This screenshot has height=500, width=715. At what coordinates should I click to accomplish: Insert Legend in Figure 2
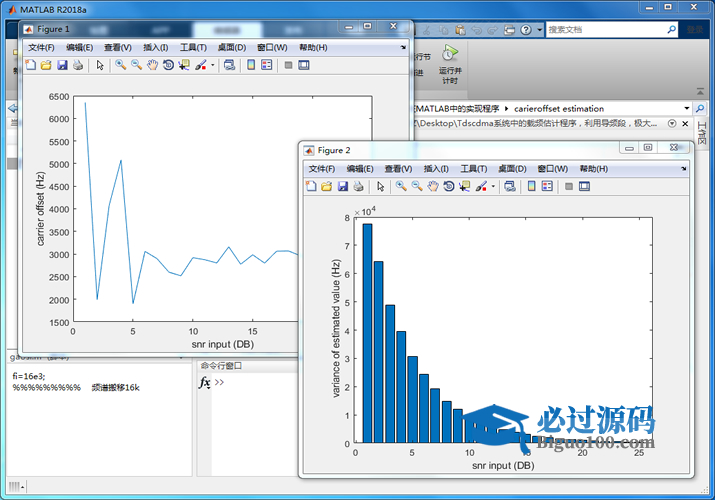(547, 186)
